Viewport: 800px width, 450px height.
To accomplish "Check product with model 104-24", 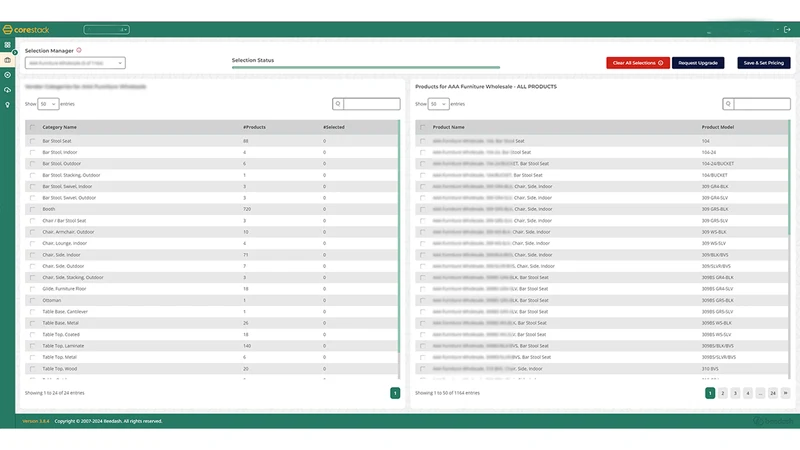I will click(x=422, y=152).
